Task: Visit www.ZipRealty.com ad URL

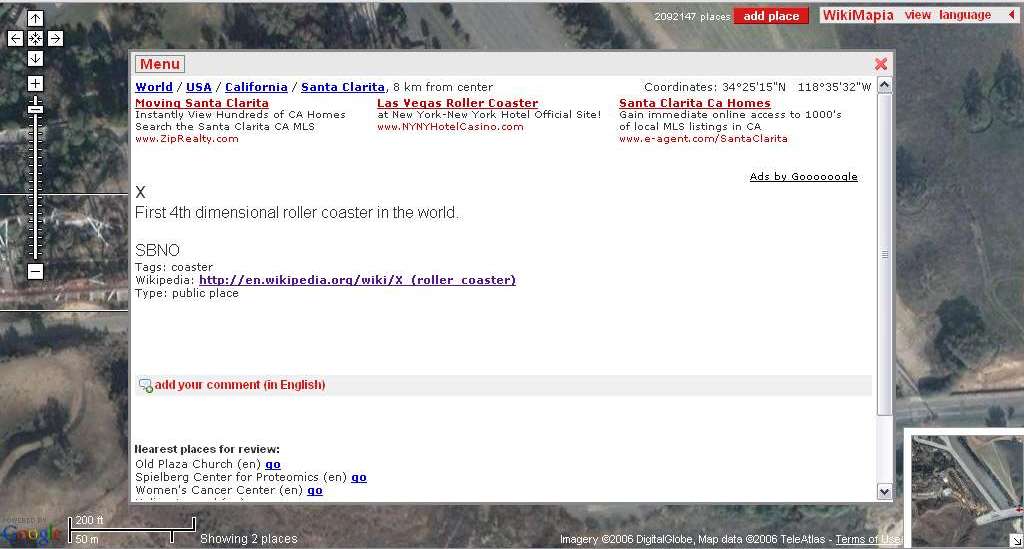Action: (x=187, y=139)
